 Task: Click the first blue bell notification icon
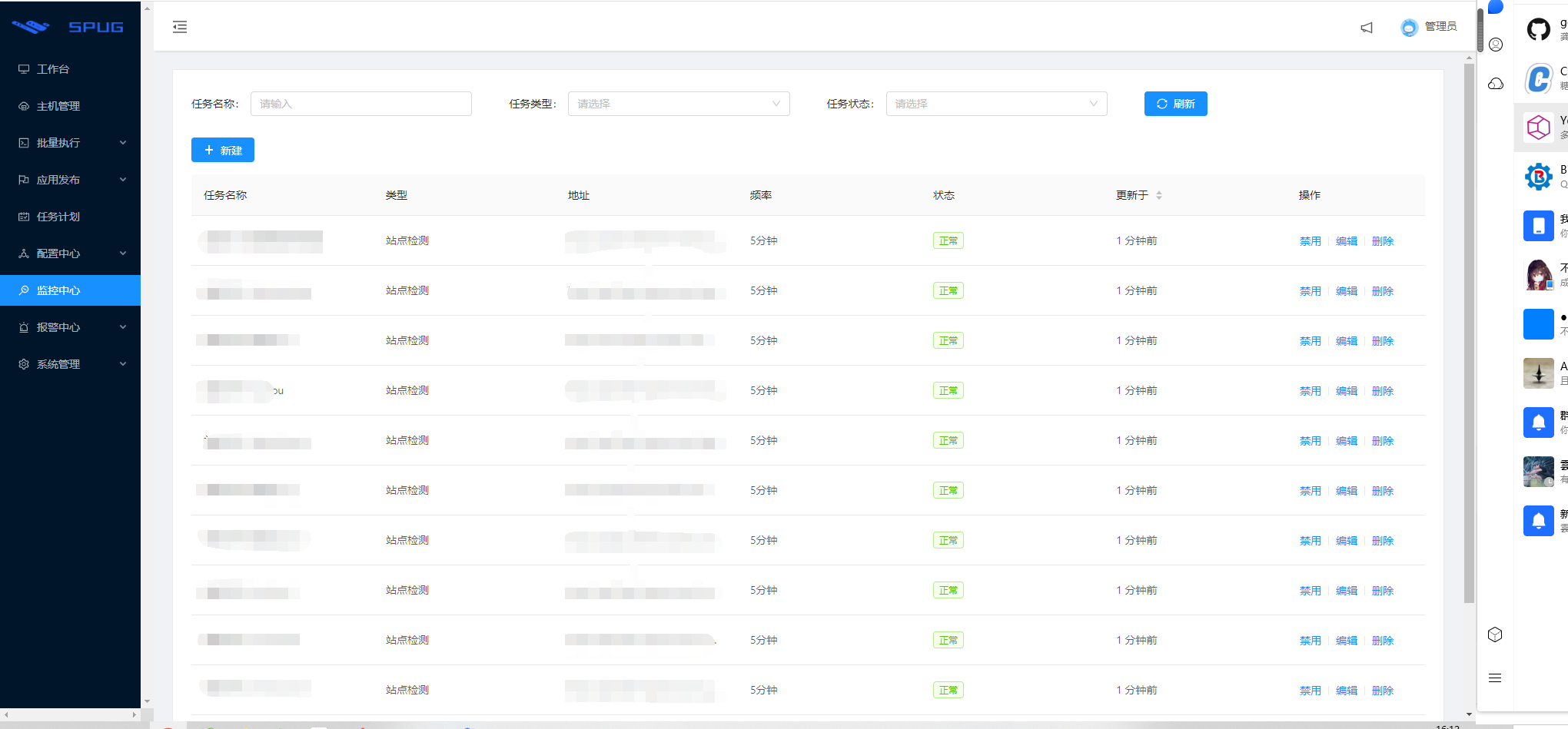(x=1539, y=422)
